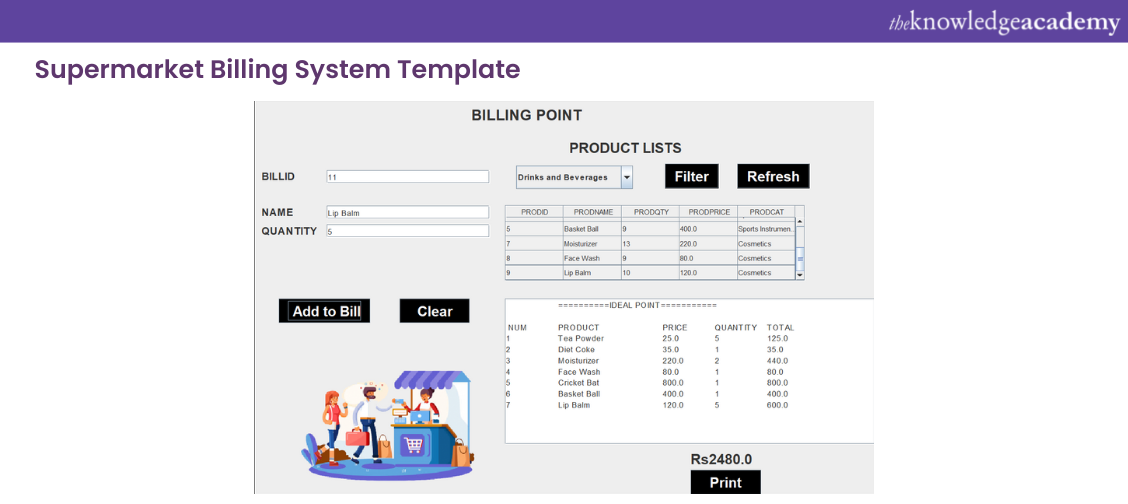
Task: Click the Add to Bill button
Action: point(325,311)
